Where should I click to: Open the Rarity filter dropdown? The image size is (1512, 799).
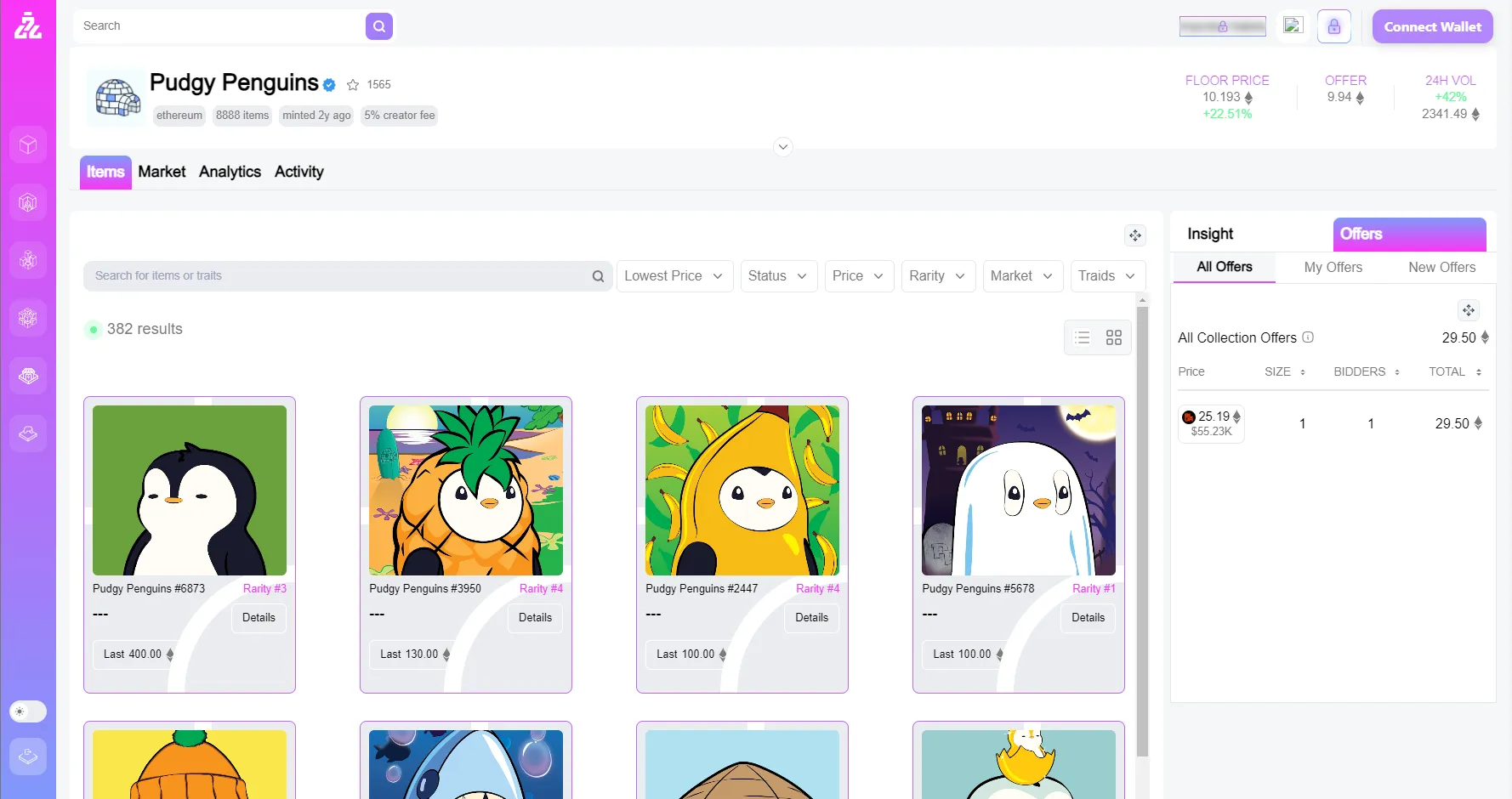click(939, 276)
